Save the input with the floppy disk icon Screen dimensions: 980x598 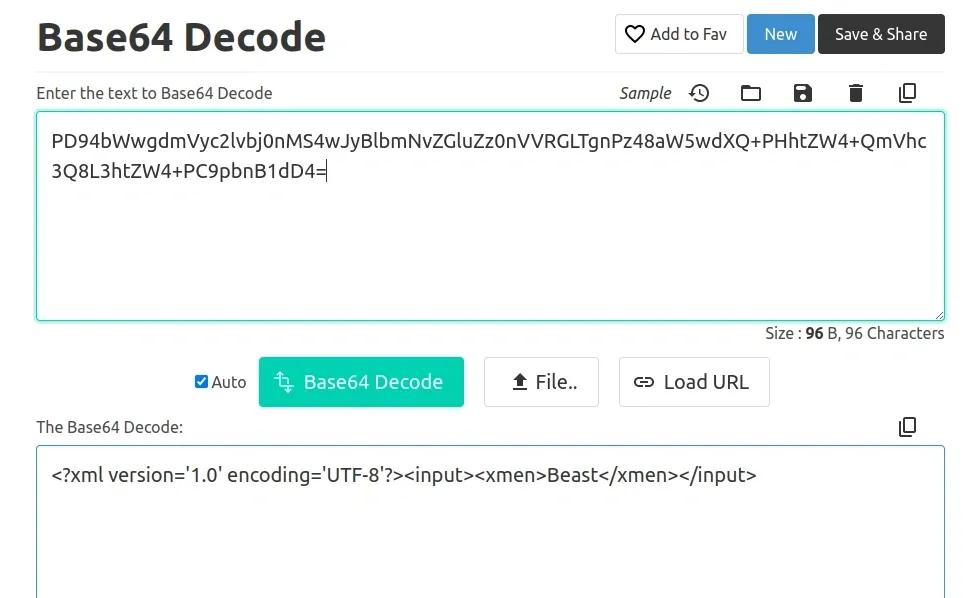(x=802, y=93)
